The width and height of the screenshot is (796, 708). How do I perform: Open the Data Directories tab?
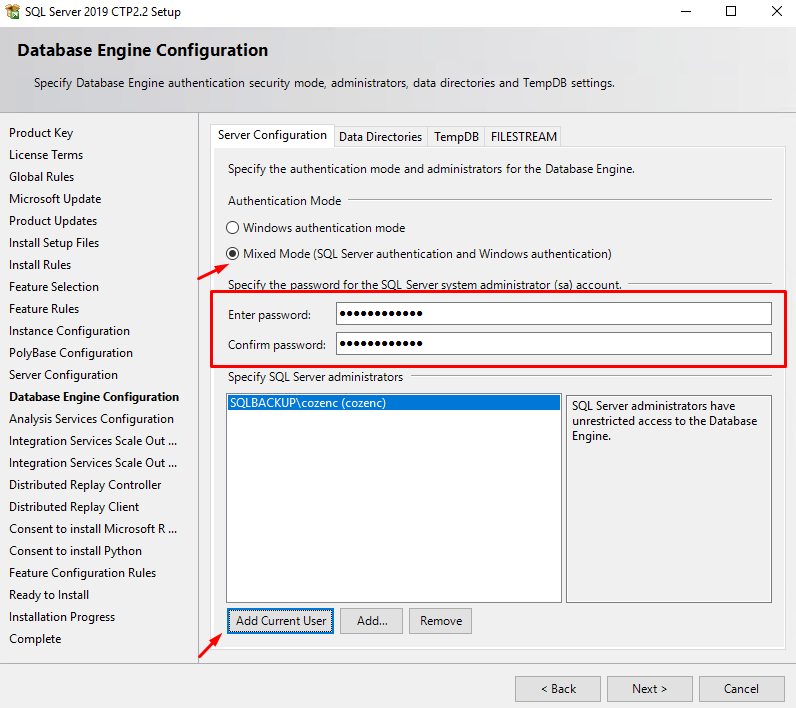click(380, 137)
